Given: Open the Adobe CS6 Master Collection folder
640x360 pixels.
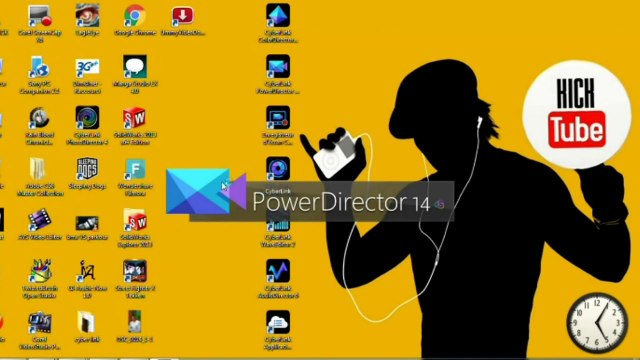Looking at the screenshot, I should [38, 169].
